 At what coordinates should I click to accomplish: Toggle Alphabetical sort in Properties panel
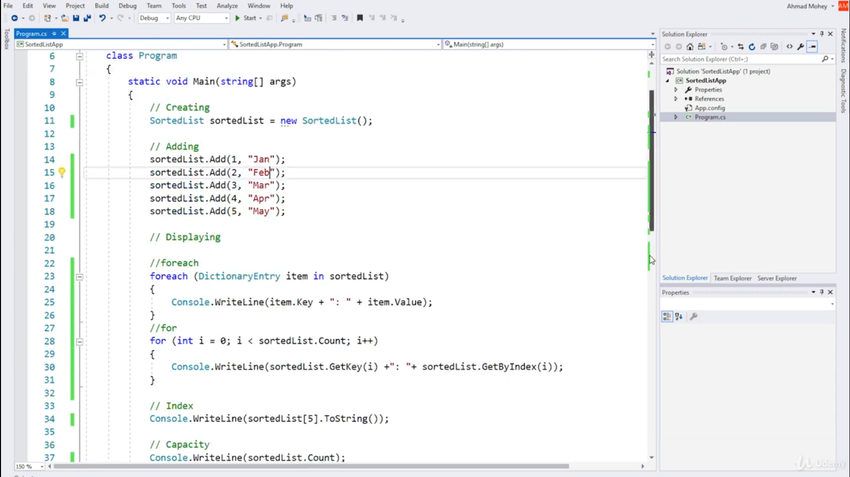(x=679, y=317)
